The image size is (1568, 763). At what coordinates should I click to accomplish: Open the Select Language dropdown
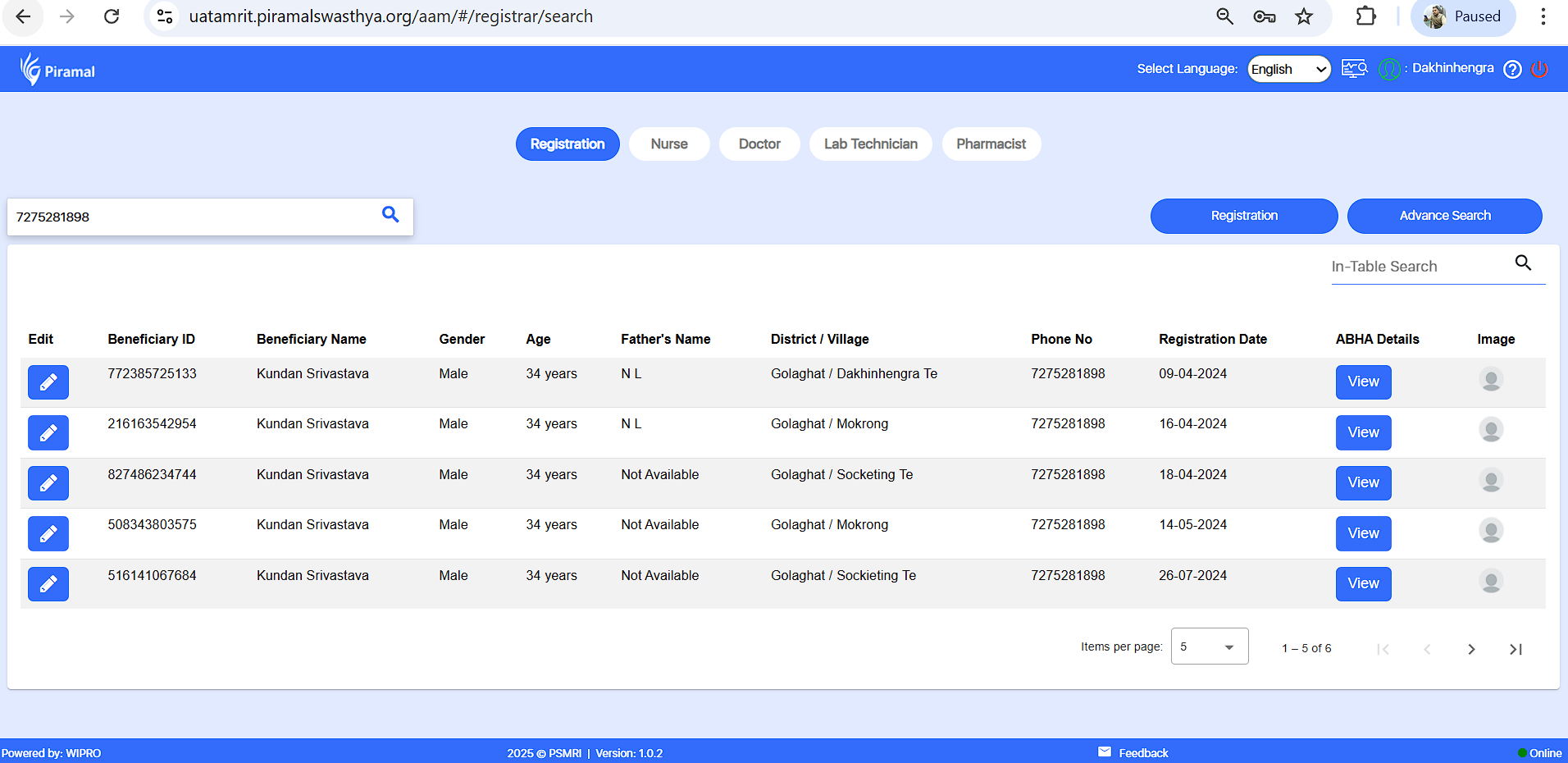click(1288, 69)
